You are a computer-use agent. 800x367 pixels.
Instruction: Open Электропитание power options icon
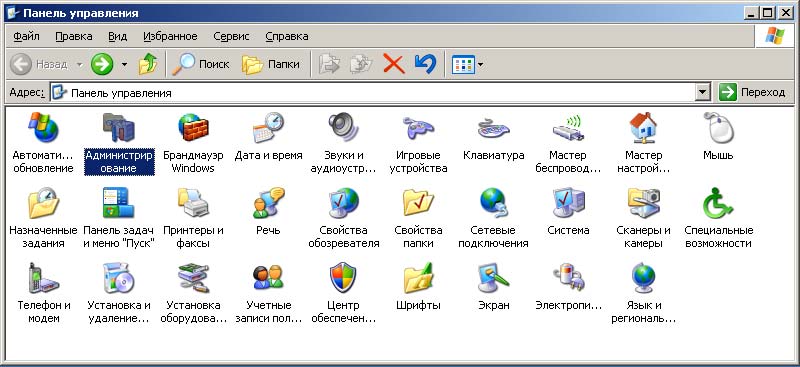pyautogui.click(x=568, y=278)
